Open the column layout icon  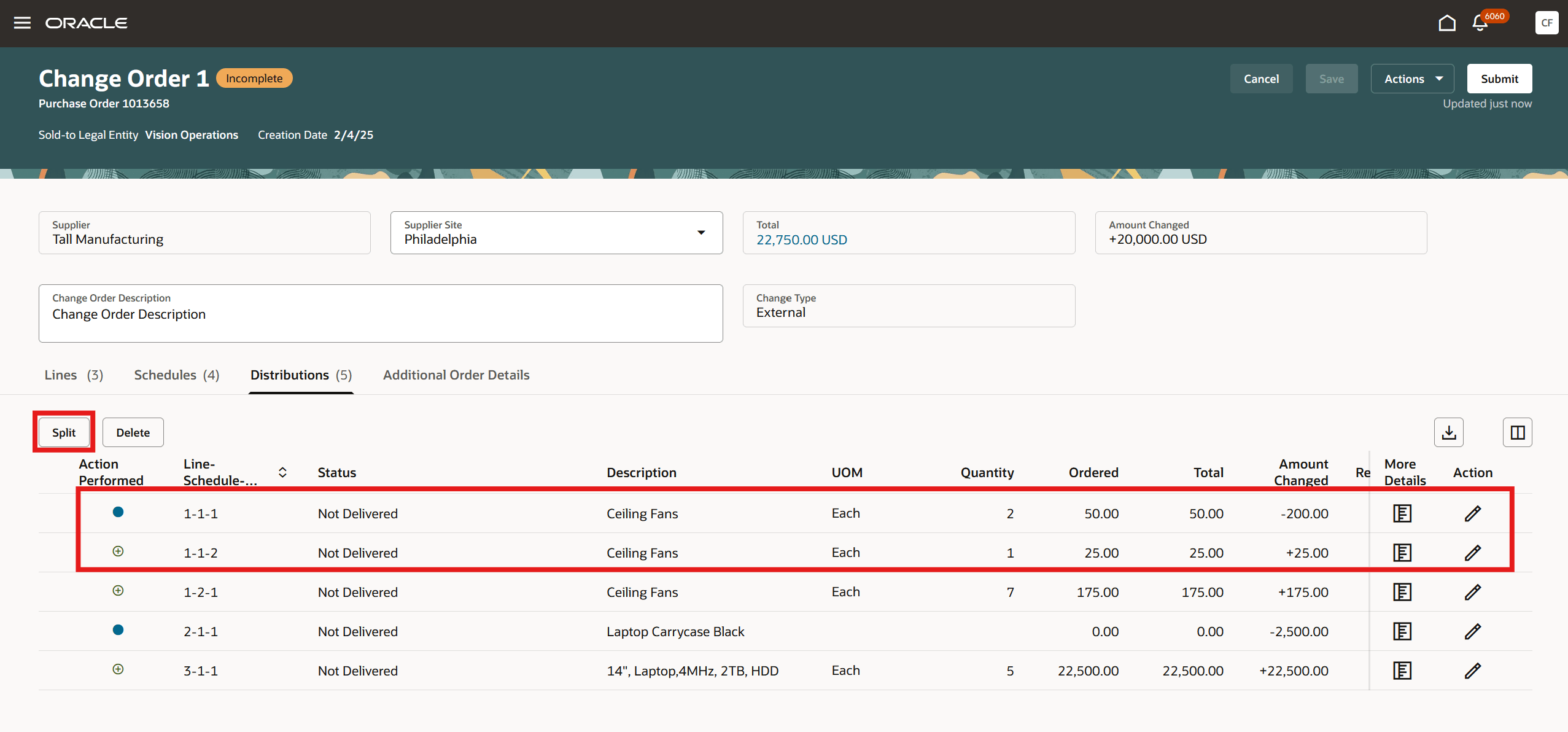(x=1517, y=432)
